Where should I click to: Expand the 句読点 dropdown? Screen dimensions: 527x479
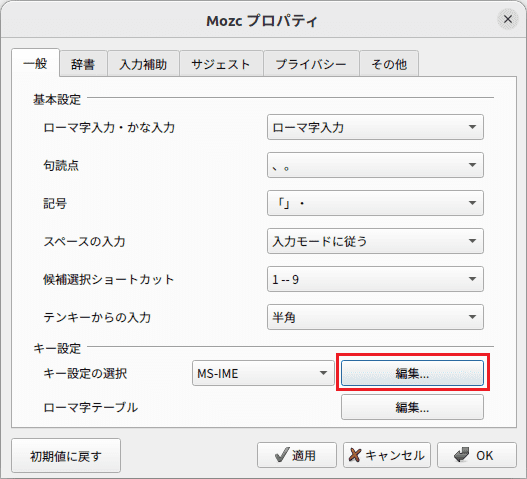pos(375,165)
